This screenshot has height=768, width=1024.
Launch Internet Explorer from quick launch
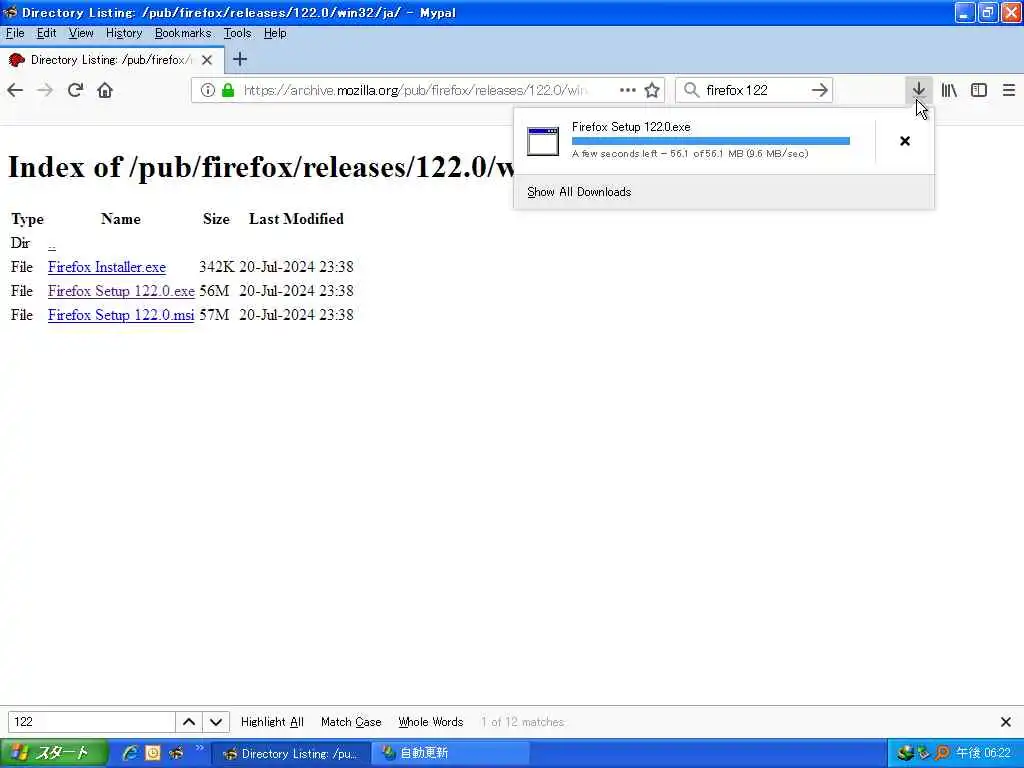tap(129, 753)
